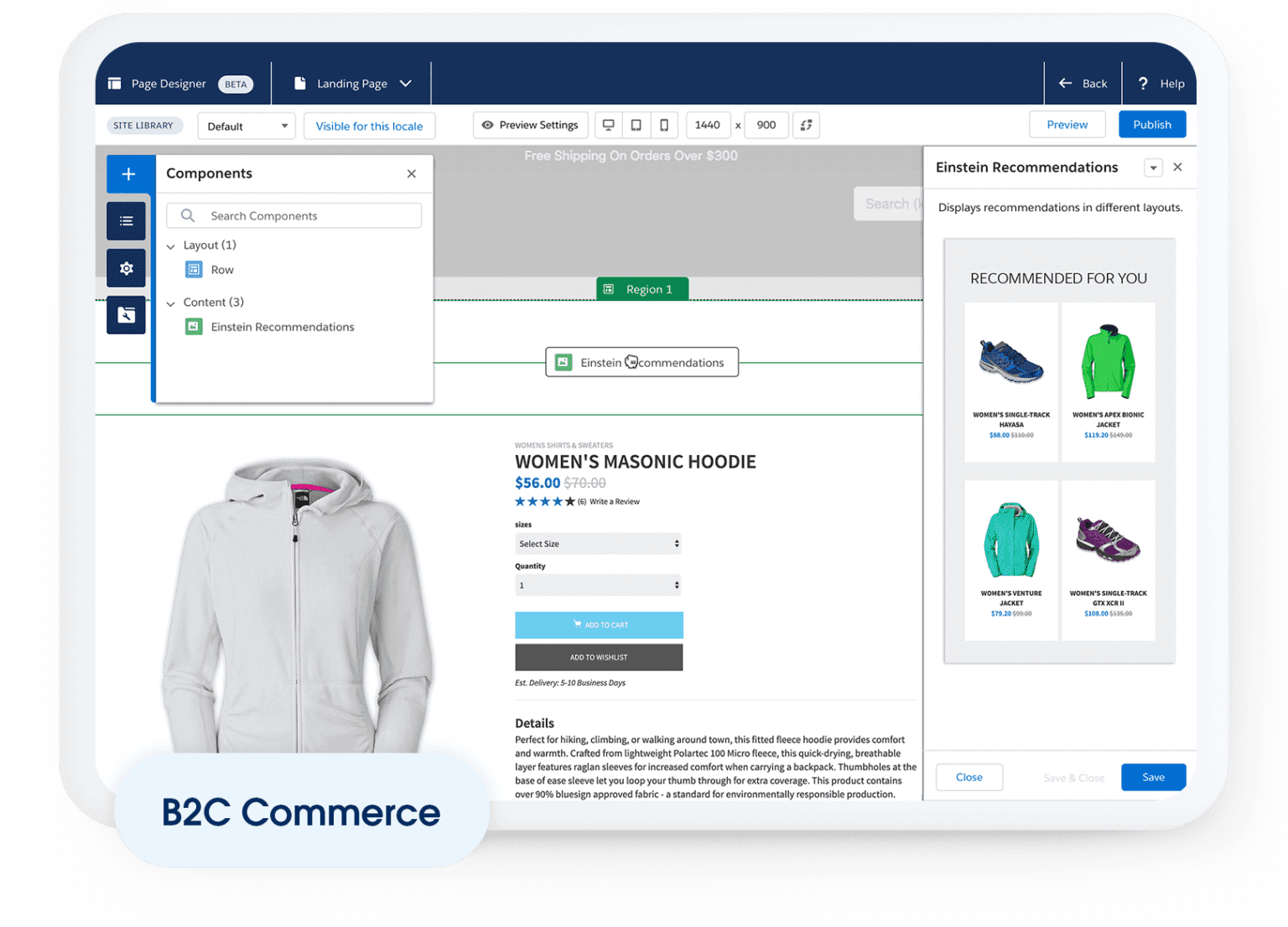1288x927 pixels.
Task: Click the $56.00 price text
Action: pyautogui.click(x=538, y=483)
